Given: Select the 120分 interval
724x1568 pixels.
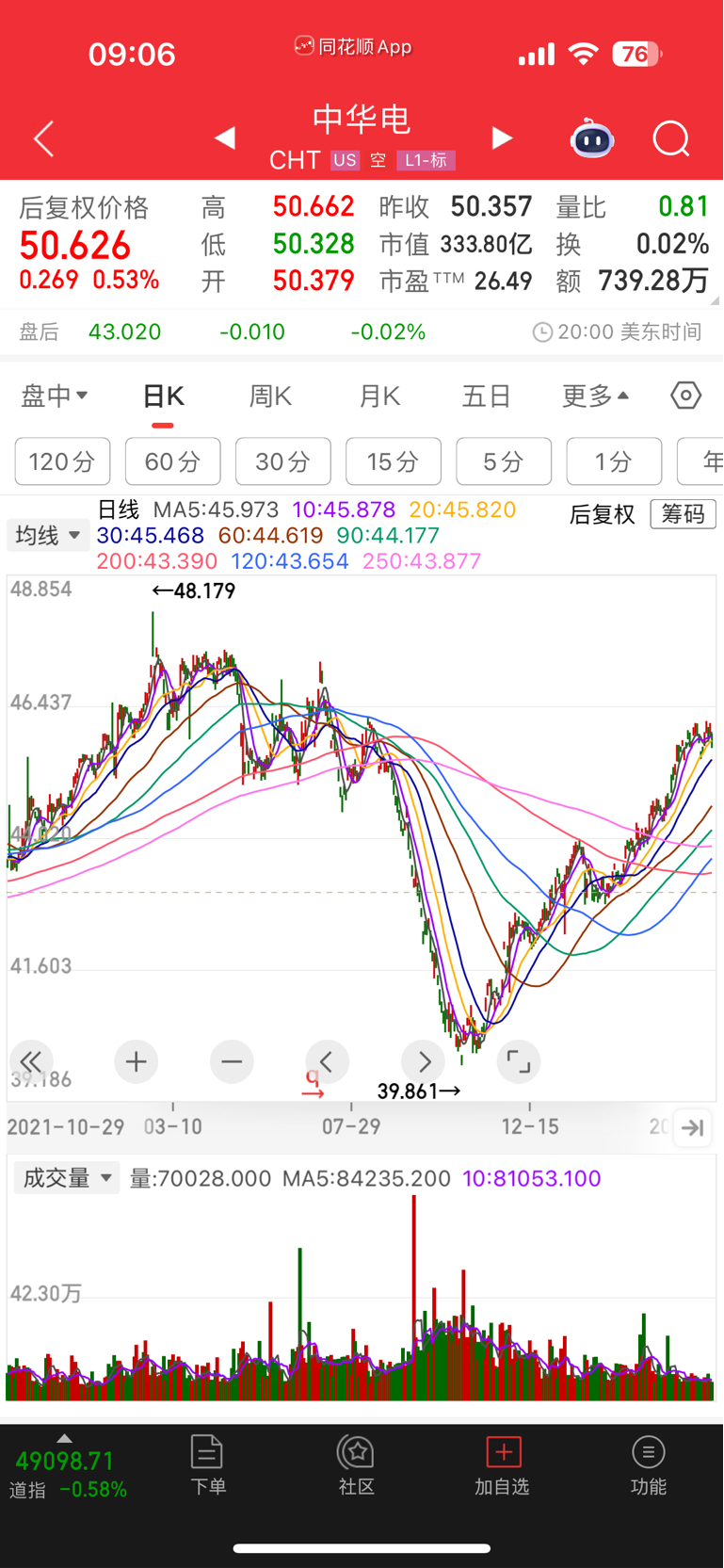Looking at the screenshot, I should [x=62, y=461].
